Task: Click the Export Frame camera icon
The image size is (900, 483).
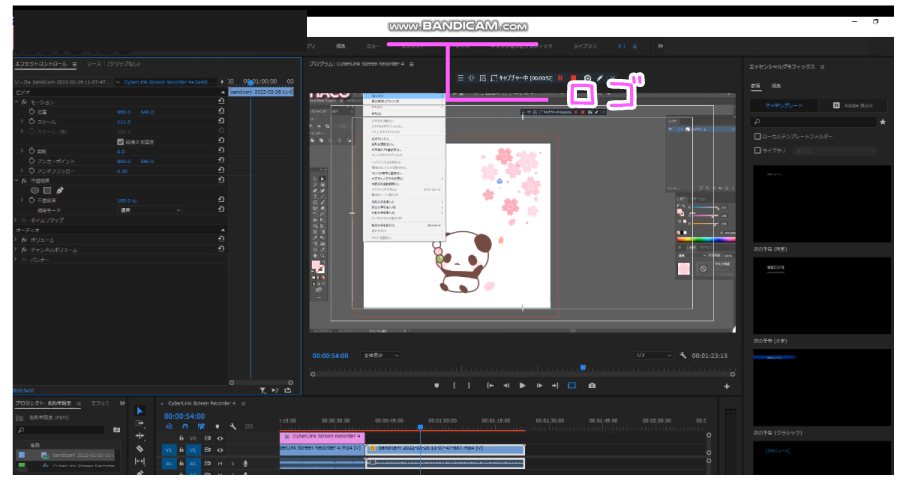Action: [592, 385]
